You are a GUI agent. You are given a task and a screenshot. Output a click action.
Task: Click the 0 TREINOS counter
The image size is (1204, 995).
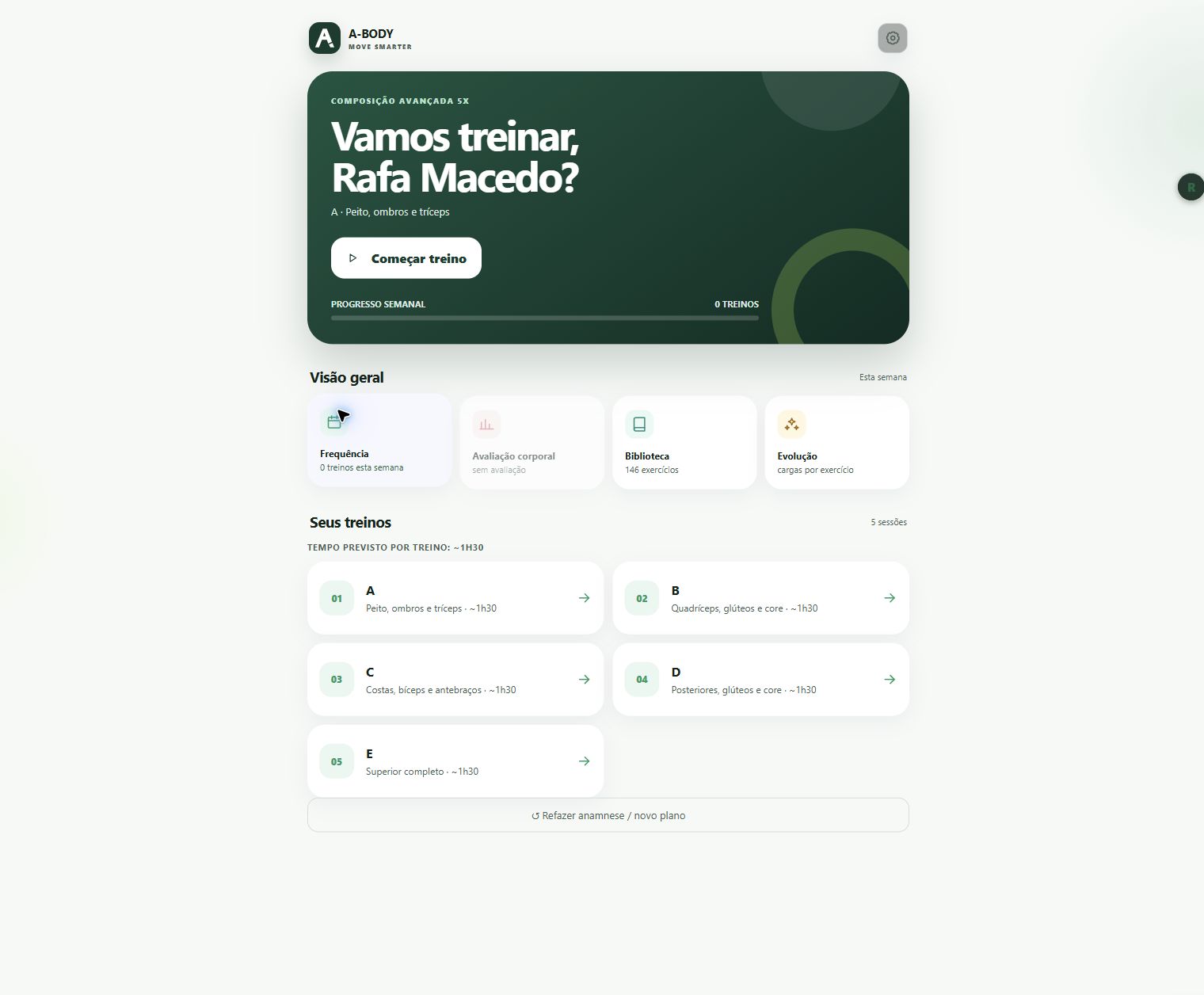[737, 304]
